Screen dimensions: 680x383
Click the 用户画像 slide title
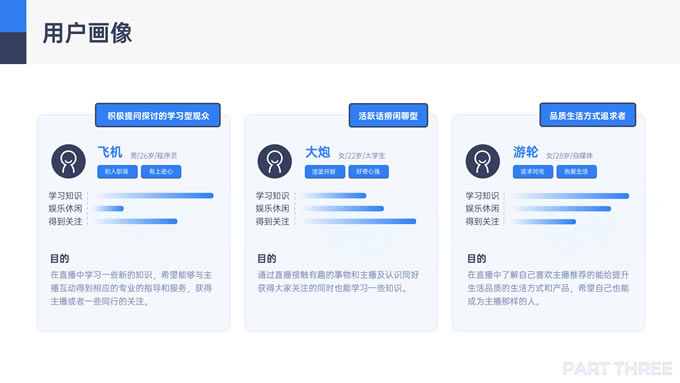[x=87, y=33]
